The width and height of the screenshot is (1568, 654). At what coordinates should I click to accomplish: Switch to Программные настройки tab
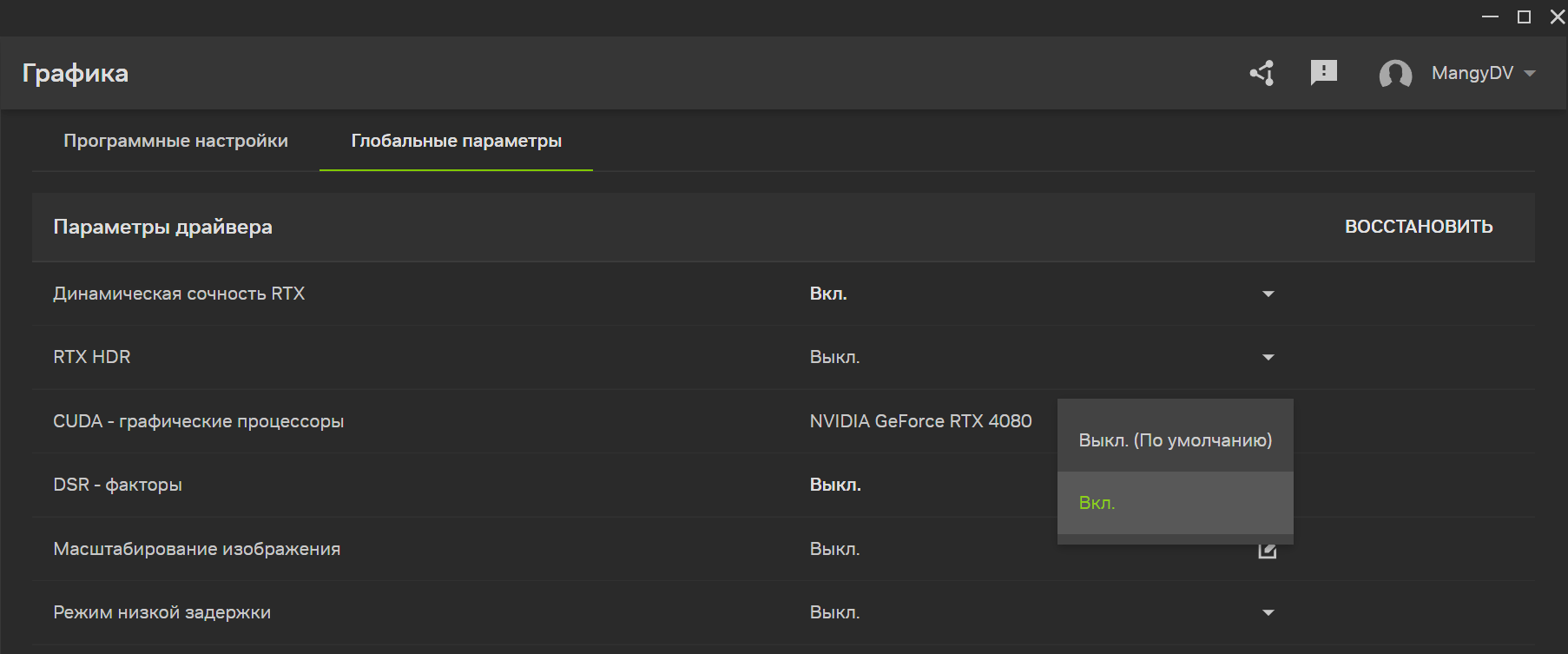tap(175, 141)
